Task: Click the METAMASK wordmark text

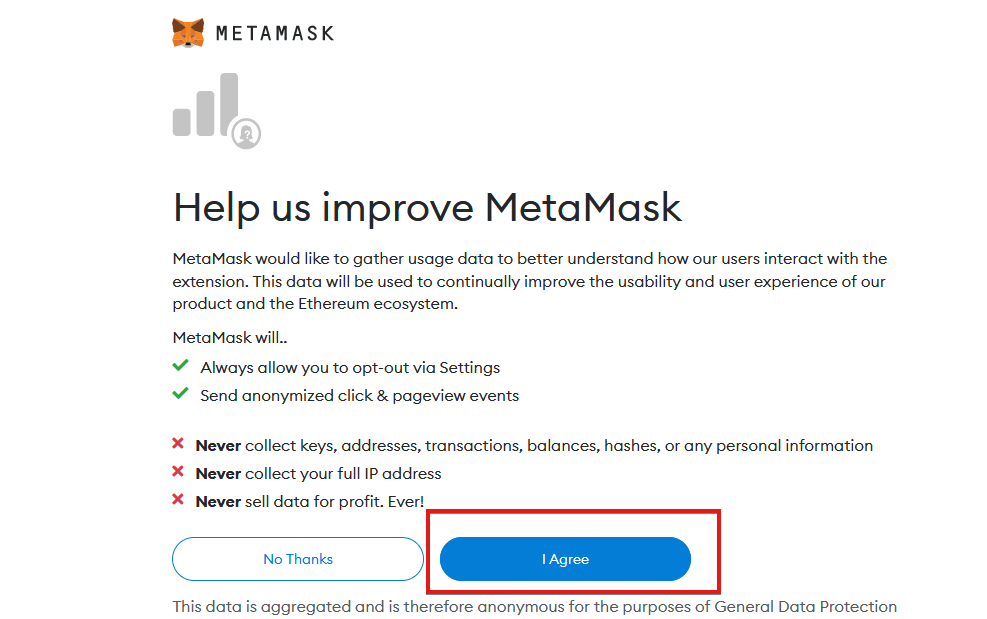Action: pyautogui.click(x=275, y=33)
